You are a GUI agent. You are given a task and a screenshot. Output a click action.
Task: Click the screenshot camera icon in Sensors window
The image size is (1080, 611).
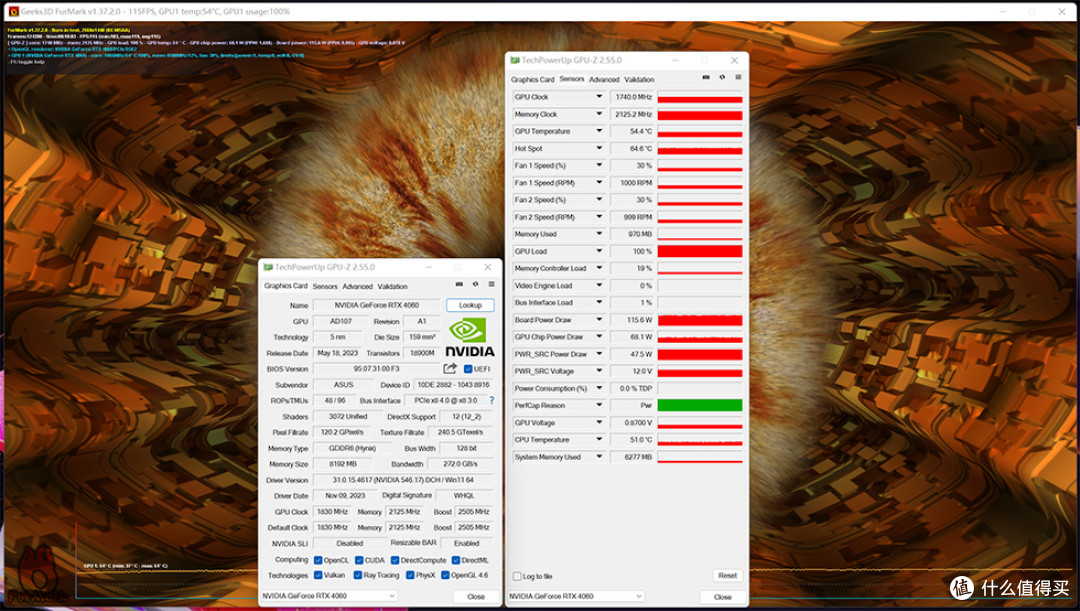pyautogui.click(x=706, y=77)
